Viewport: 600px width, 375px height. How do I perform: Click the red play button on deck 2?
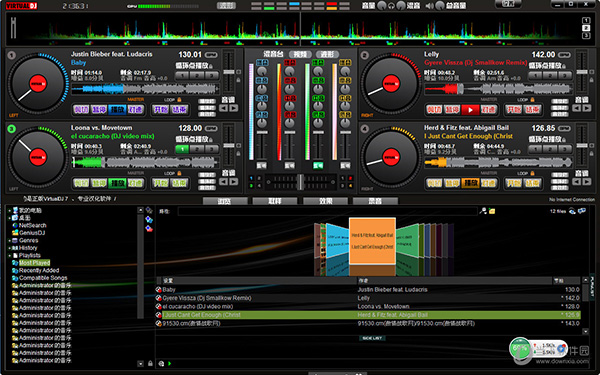470,110
